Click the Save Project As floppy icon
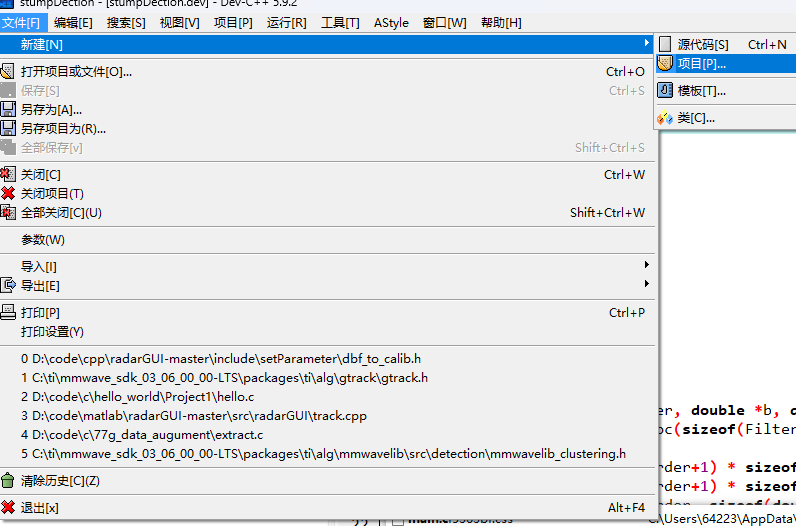The height and width of the screenshot is (526, 796). coord(8,128)
